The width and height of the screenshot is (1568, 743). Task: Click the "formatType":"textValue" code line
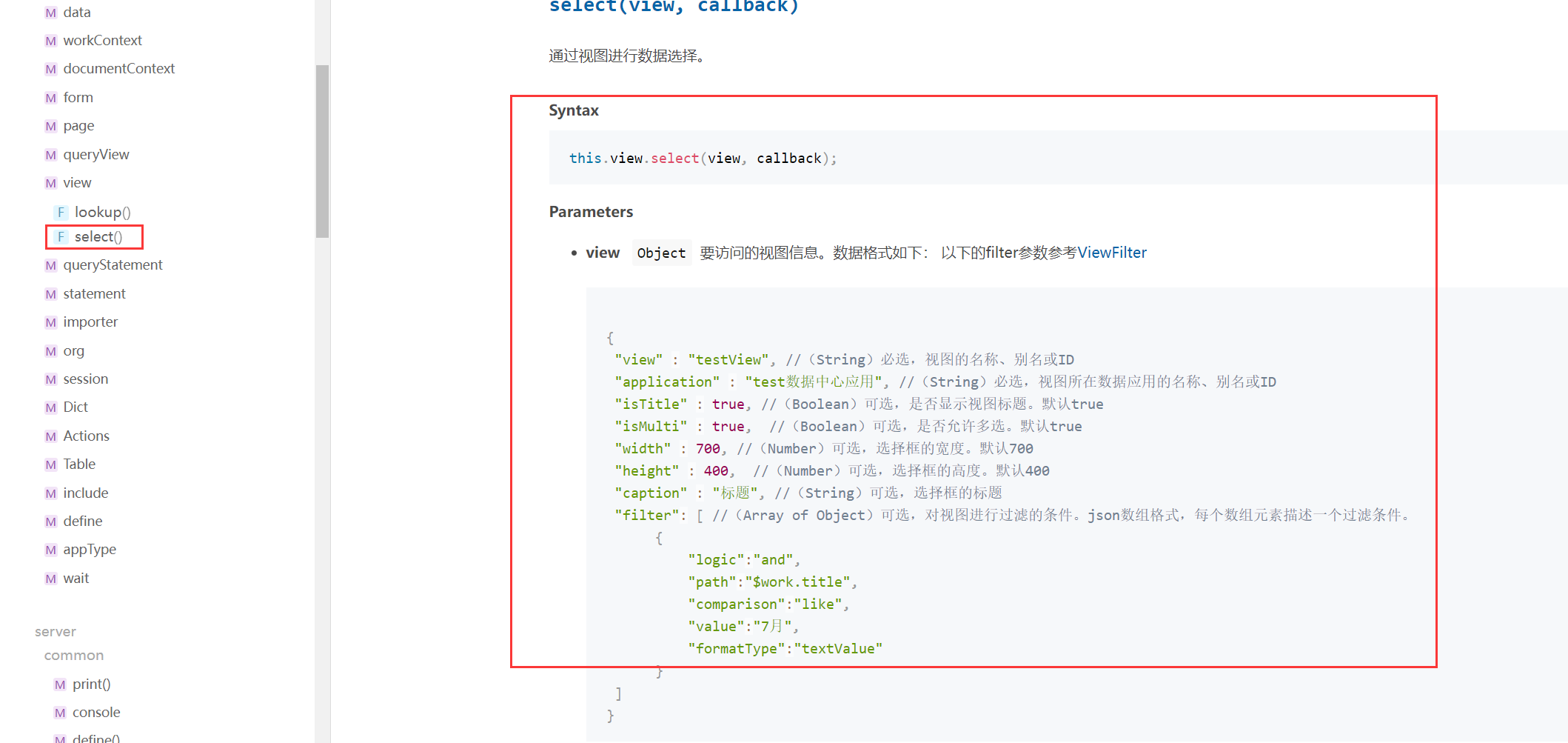785,649
